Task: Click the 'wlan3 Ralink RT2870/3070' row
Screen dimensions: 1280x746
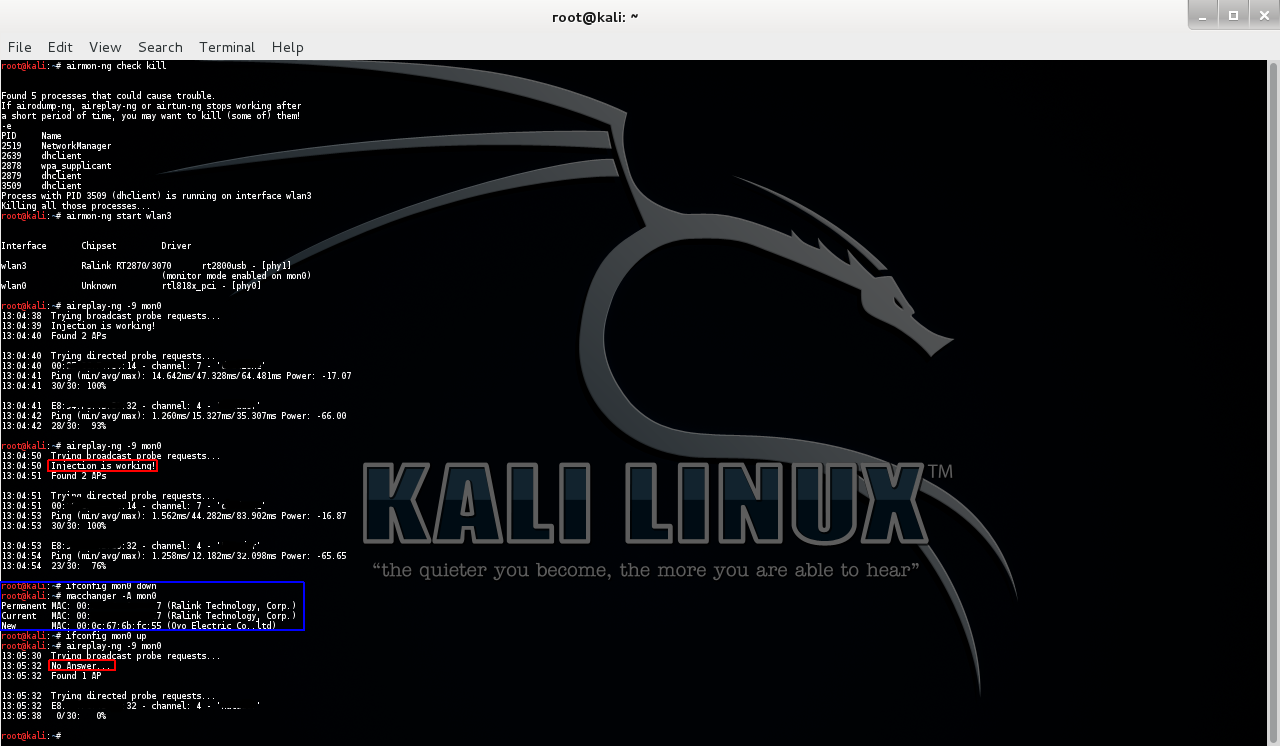Action: 147,266
